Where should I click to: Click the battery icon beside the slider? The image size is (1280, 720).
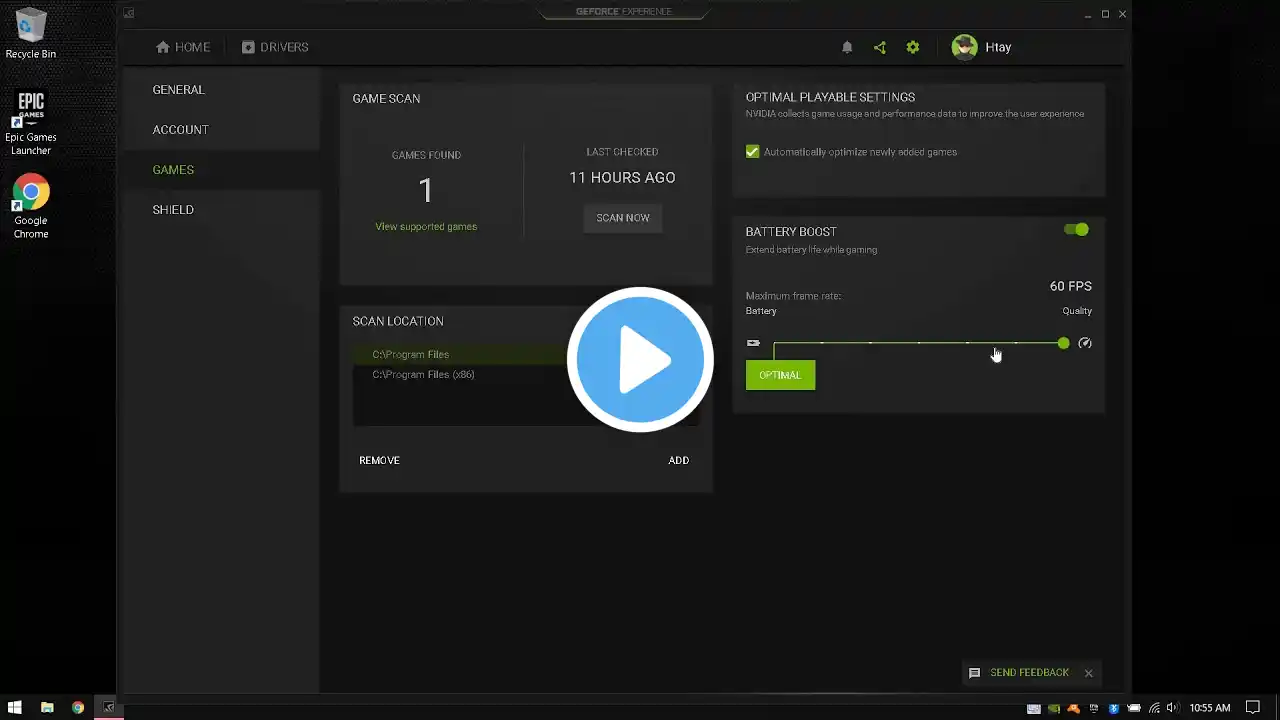point(753,343)
